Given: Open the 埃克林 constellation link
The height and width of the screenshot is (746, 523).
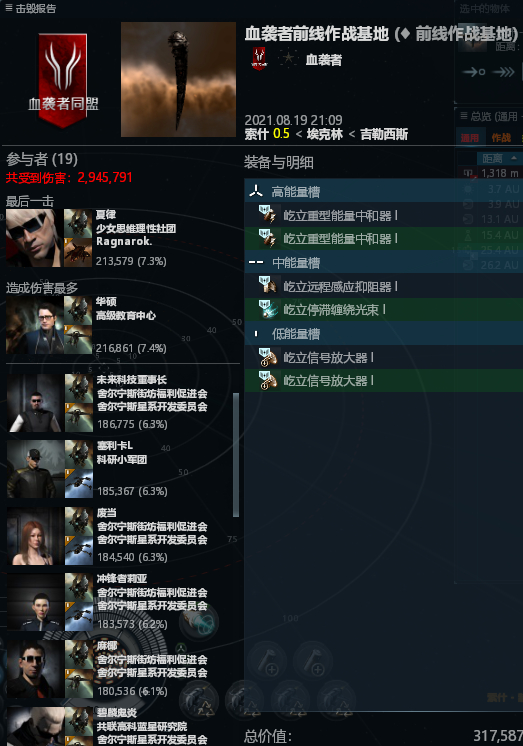Looking at the screenshot, I should pyautogui.click(x=325, y=135).
